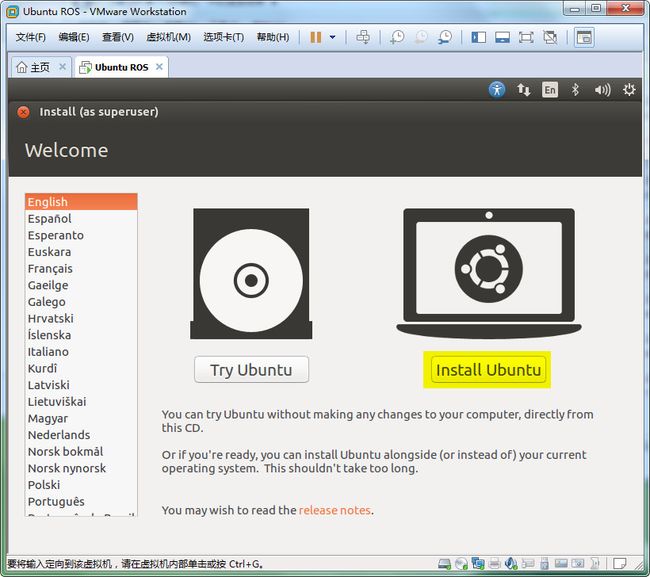Open the En keyboard input indicator
650x577 pixels.
point(550,90)
